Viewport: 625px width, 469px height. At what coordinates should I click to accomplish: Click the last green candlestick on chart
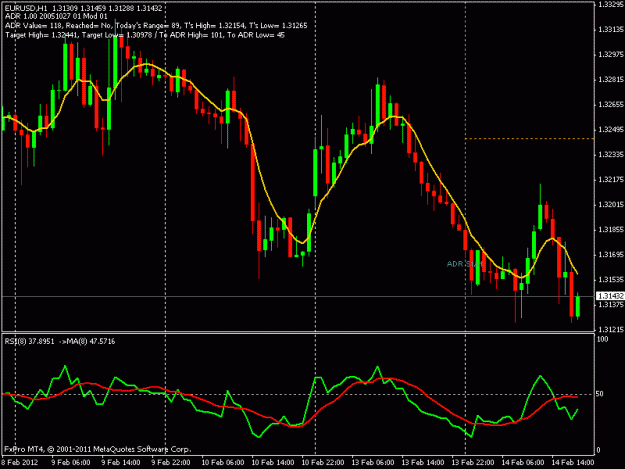tap(578, 306)
